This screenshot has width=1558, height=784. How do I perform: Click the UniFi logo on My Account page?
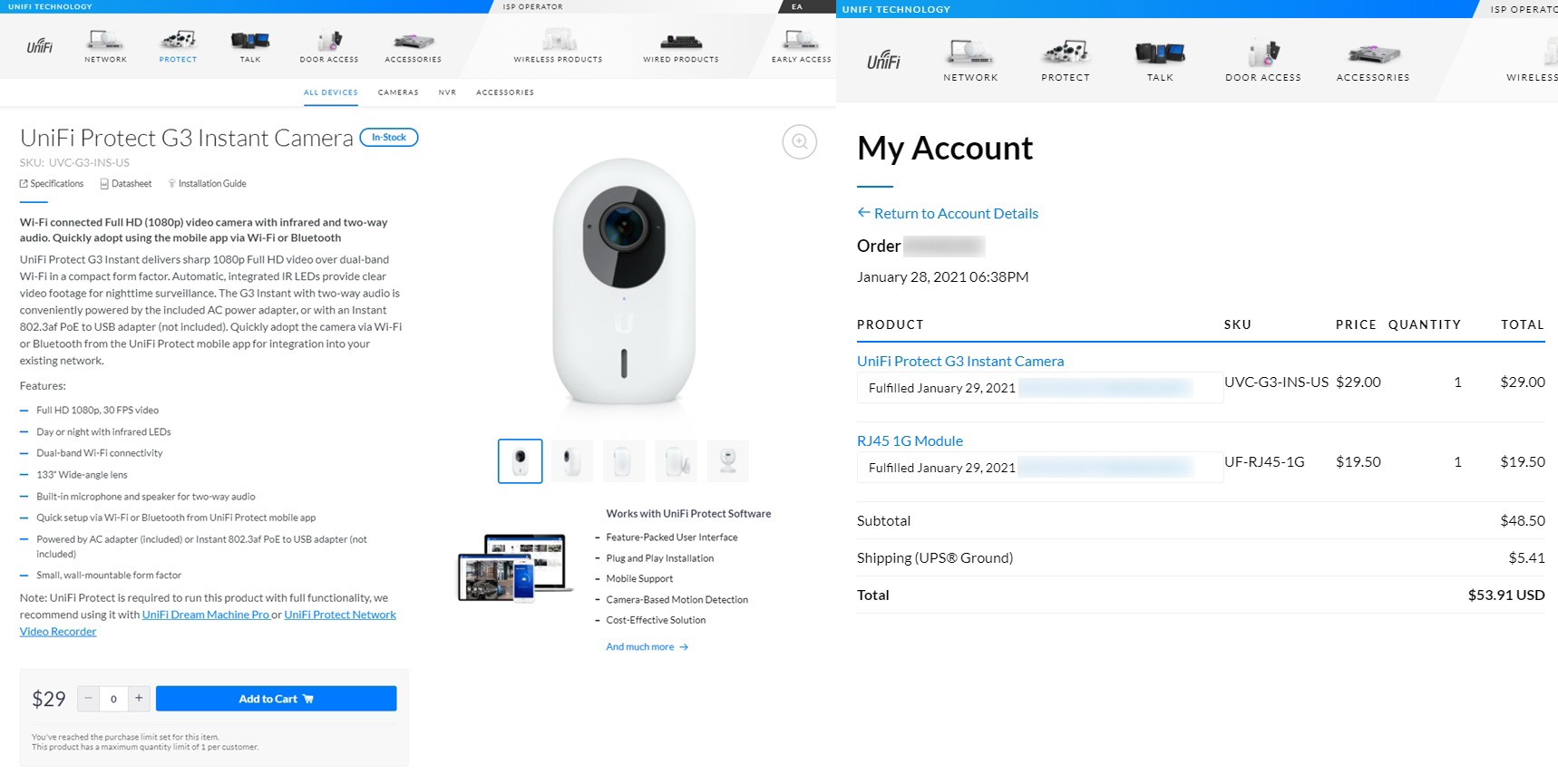883,61
